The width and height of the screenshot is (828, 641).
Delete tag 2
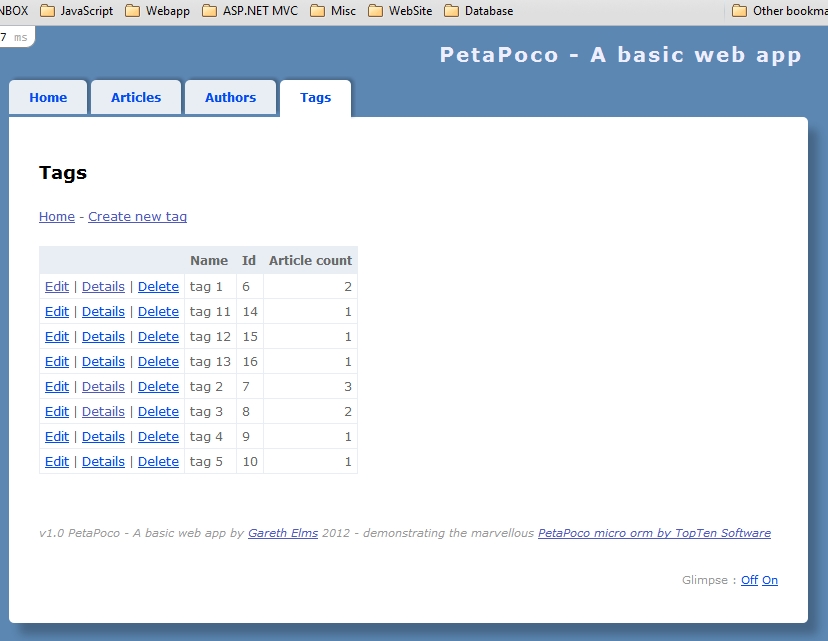point(158,387)
